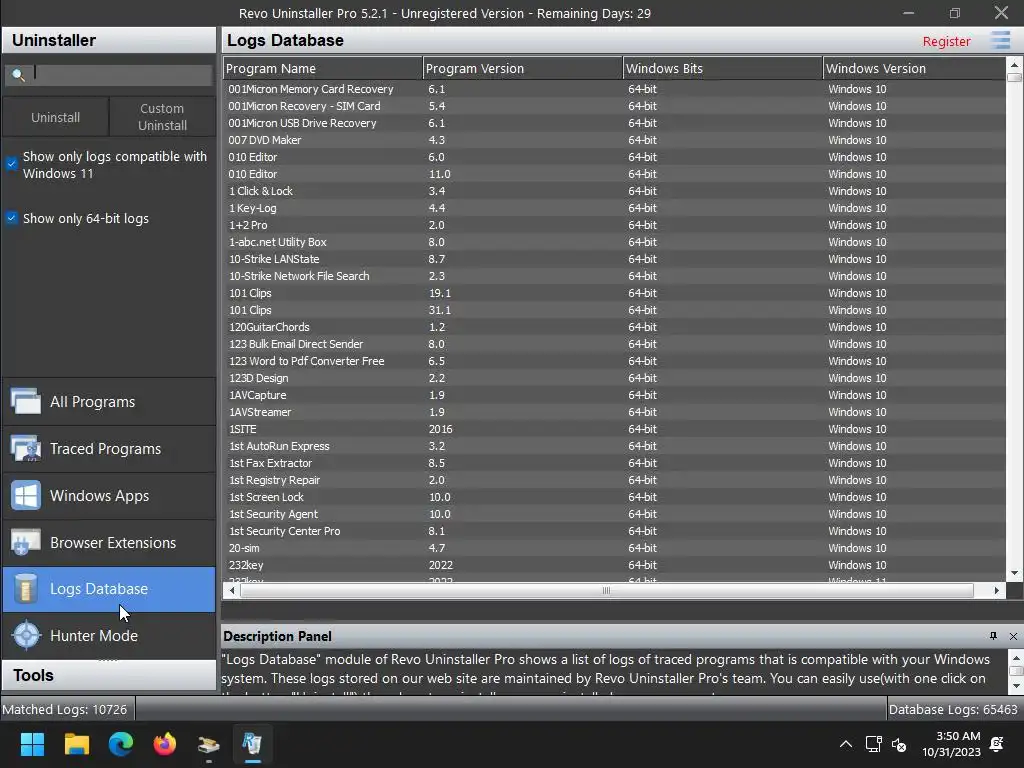1024x768 pixels.
Task: Toggle Show only logs compatible with Windows 11
Action: [x=12, y=163]
